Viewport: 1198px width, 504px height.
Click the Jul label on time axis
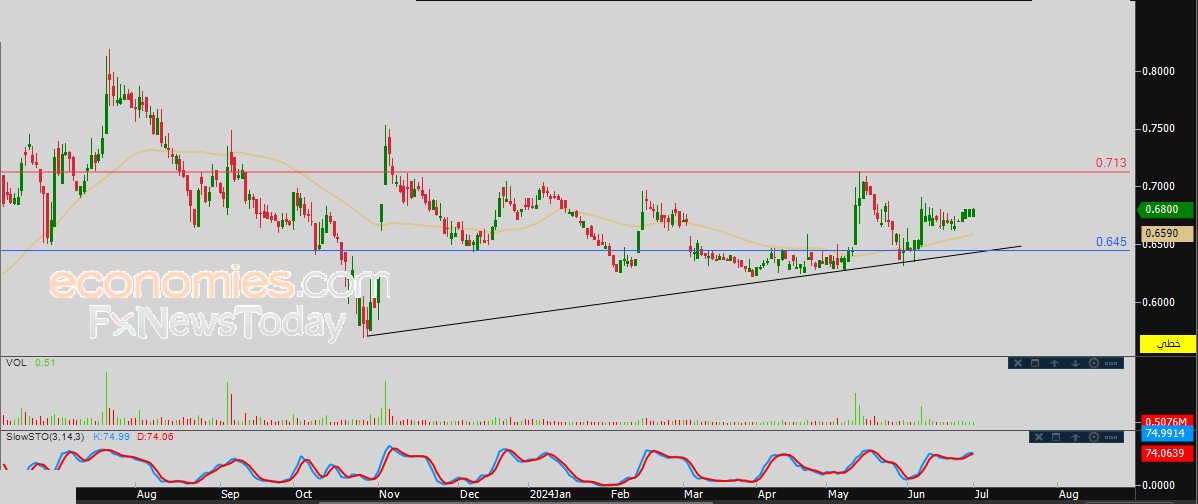(x=982, y=495)
